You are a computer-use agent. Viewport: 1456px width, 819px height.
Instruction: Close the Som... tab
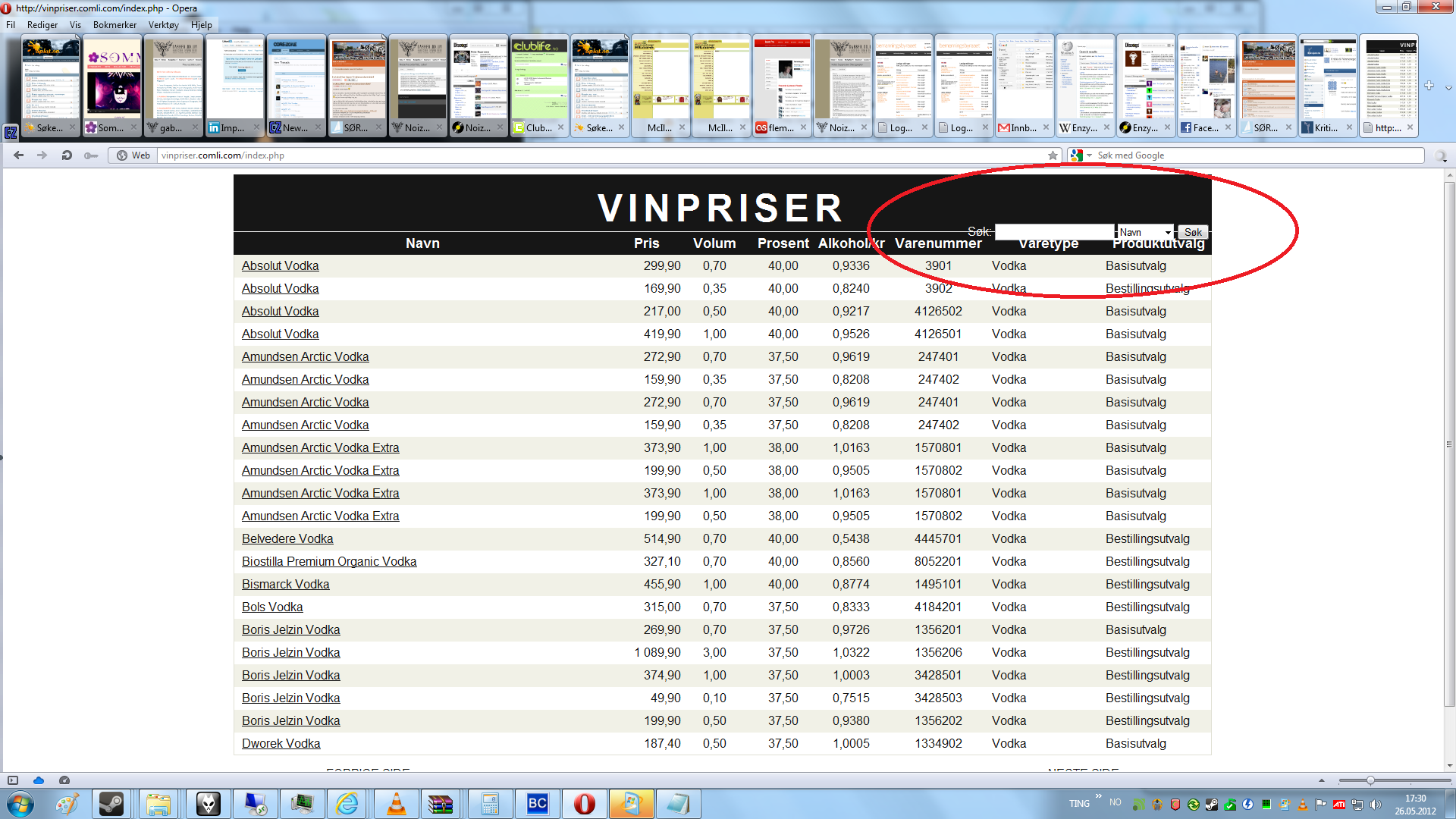[134, 127]
